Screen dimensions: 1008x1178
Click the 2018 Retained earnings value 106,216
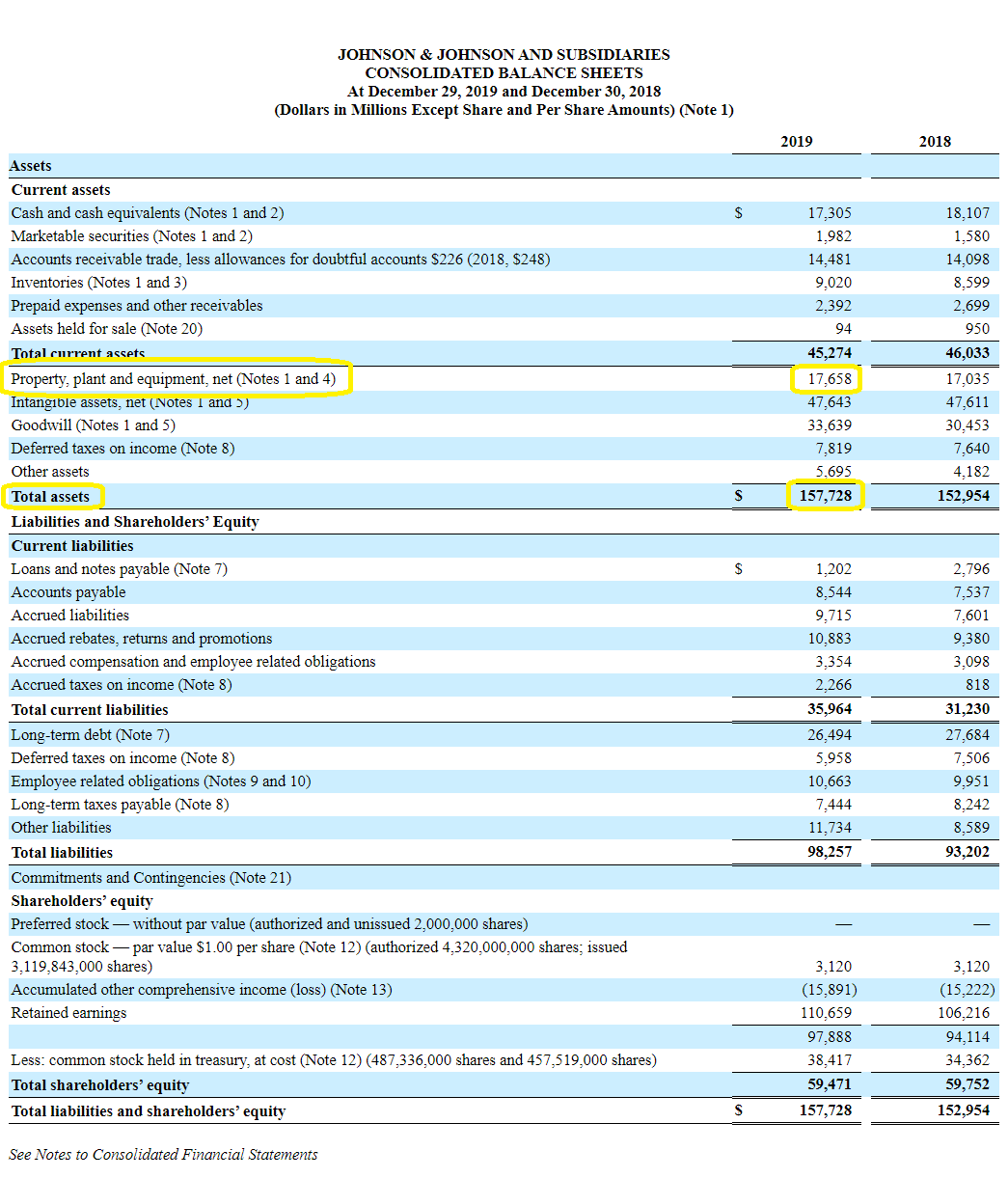pyautogui.click(x=964, y=1013)
